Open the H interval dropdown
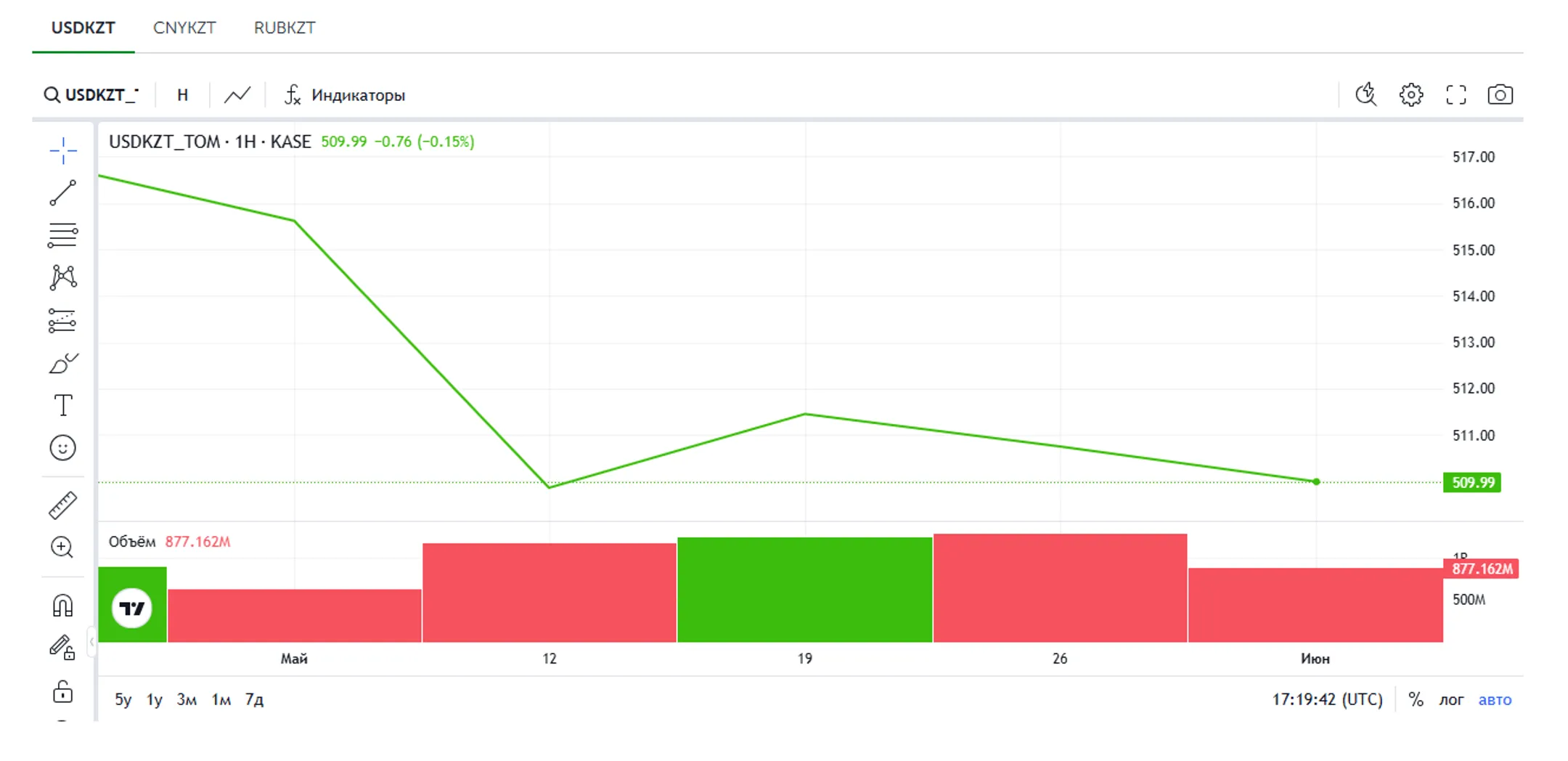Image resolution: width=1568 pixels, height=761 pixels. [182, 95]
